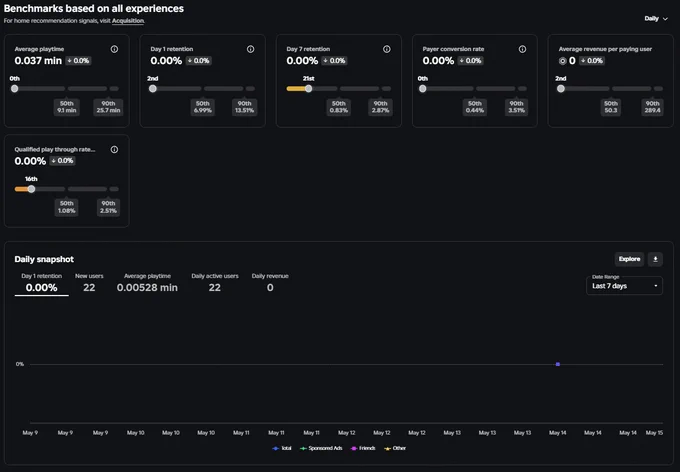Click the 50th 50.3 benchmark label

click(x=611, y=107)
